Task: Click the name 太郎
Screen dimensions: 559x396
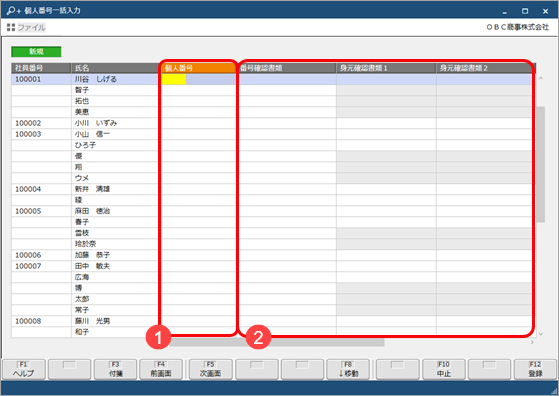Action: coord(82,299)
